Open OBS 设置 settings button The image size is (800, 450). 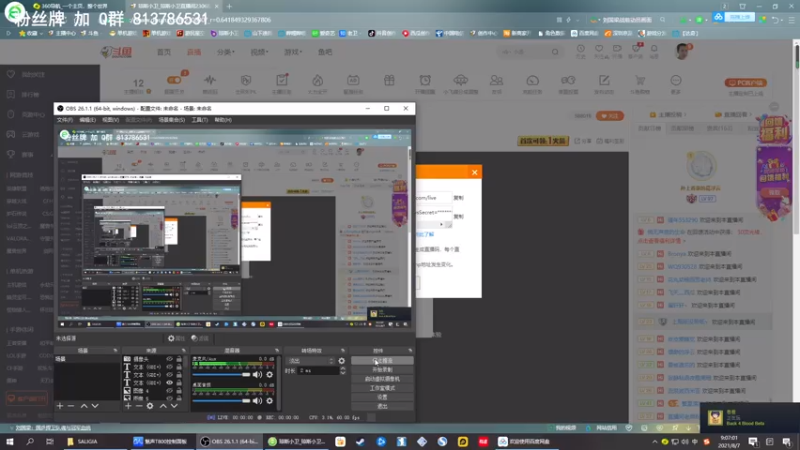click(x=382, y=397)
